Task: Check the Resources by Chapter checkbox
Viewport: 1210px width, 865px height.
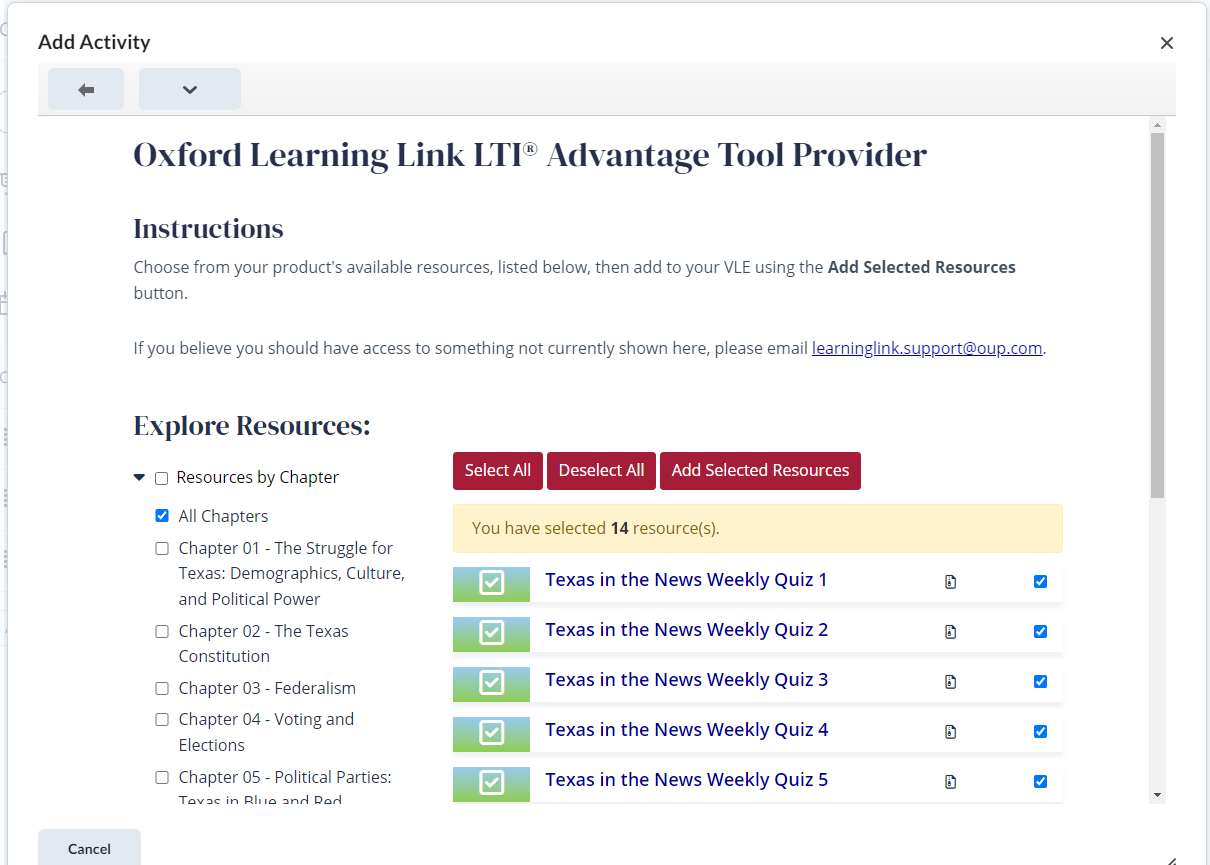Action: click(x=162, y=477)
